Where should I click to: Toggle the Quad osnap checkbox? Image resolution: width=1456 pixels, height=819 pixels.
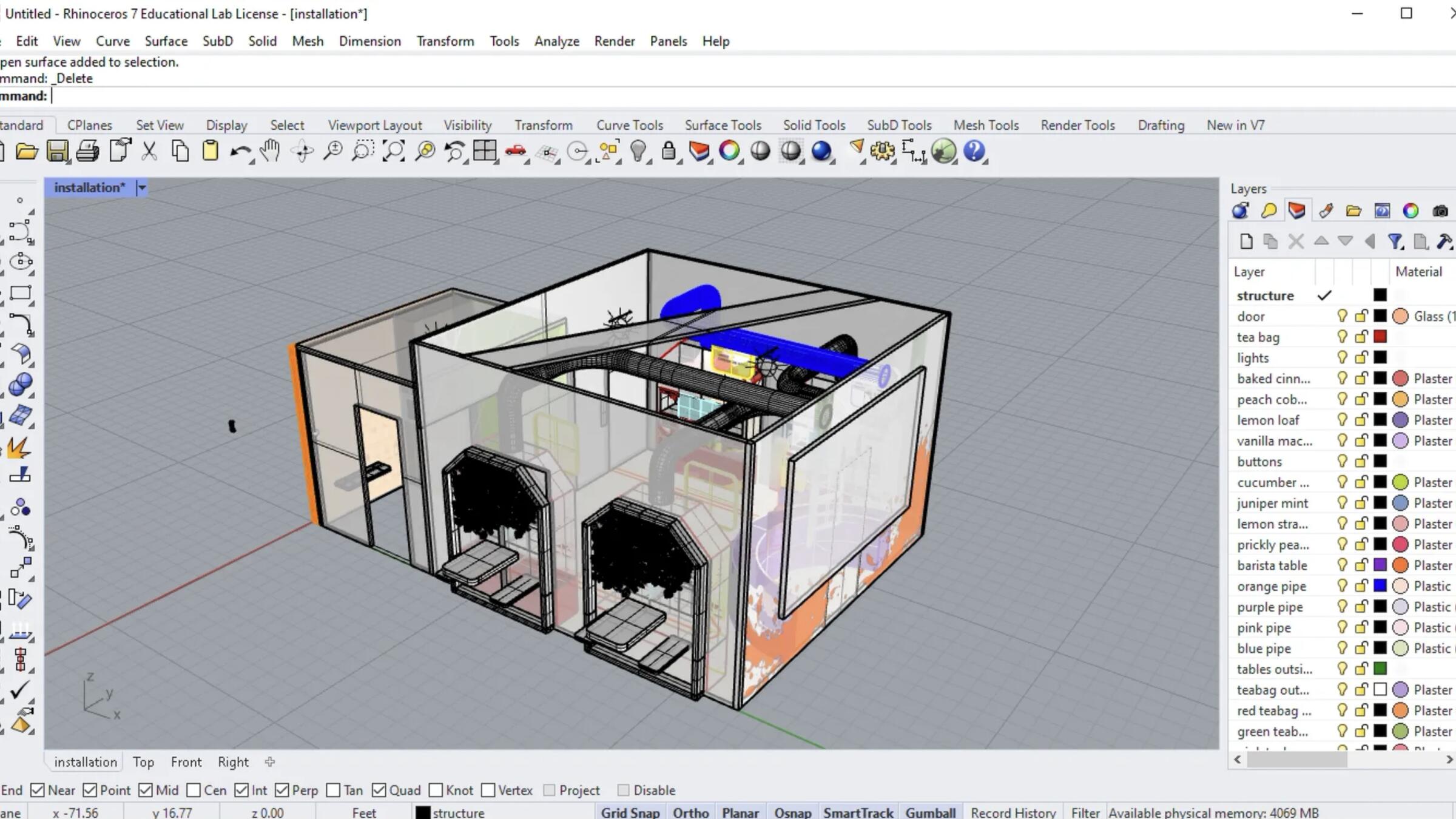[x=379, y=790]
